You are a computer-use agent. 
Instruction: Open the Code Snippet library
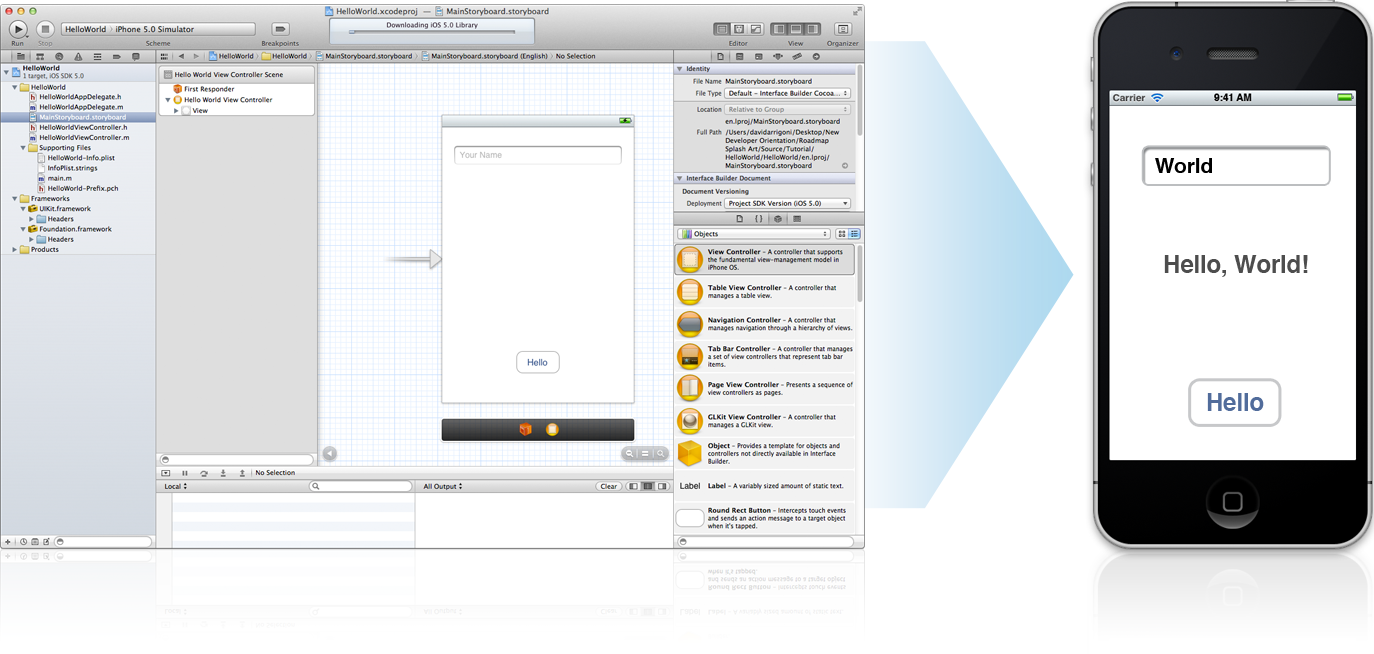pyautogui.click(x=759, y=219)
